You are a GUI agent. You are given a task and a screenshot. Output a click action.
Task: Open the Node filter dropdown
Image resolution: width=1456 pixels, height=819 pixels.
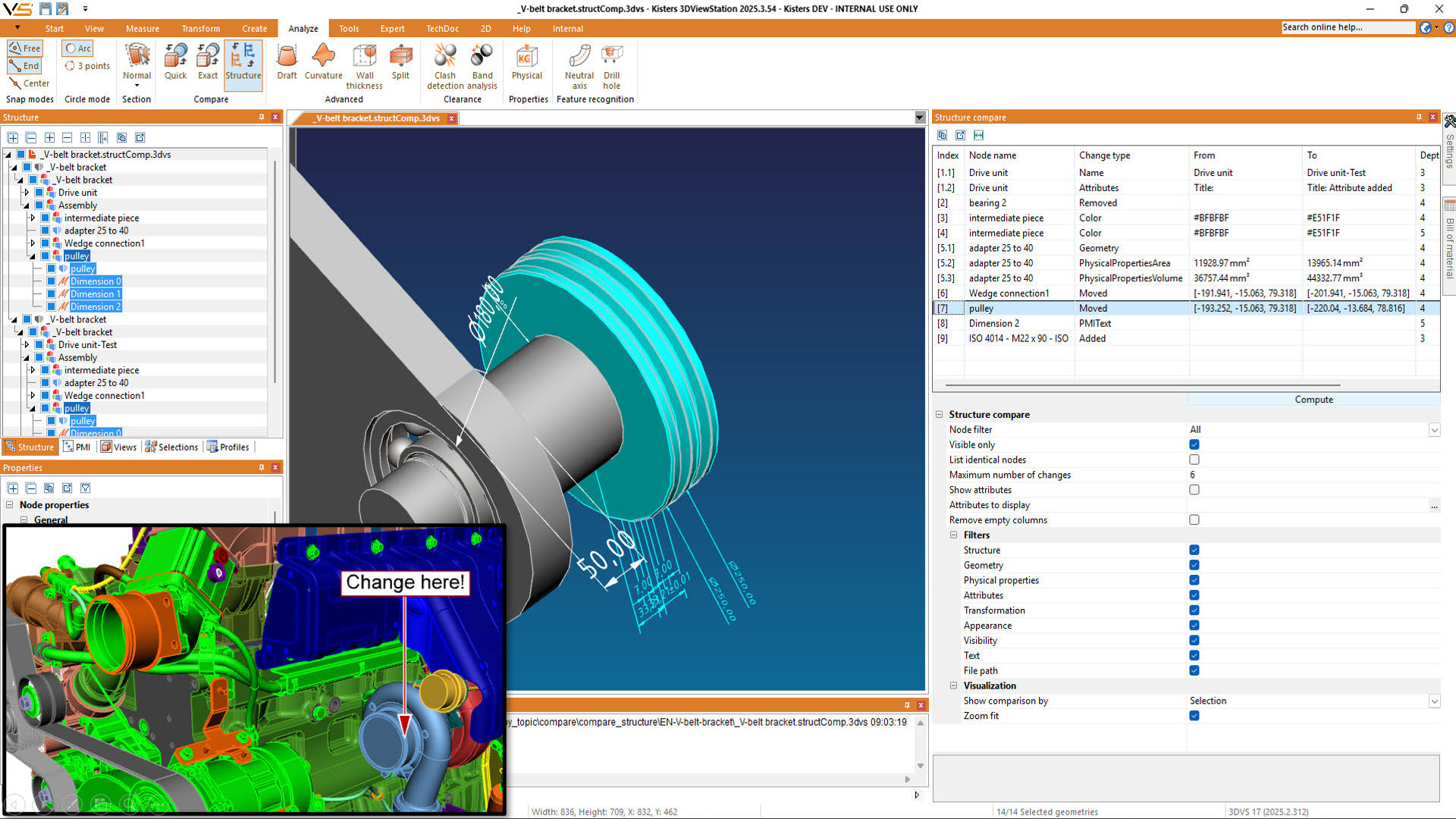1434,430
